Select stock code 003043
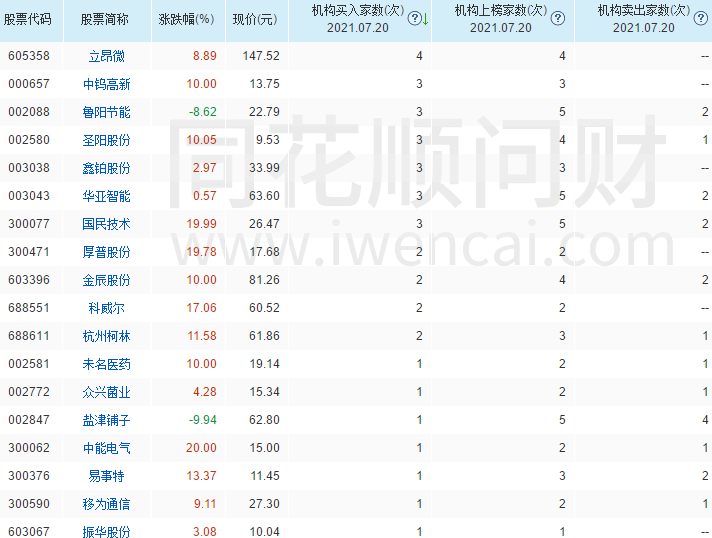712x538 pixels. pyautogui.click(x=29, y=196)
